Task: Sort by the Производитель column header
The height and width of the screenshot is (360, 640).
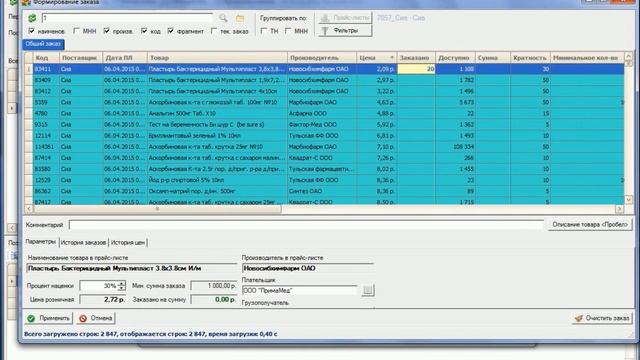Action: (322, 58)
